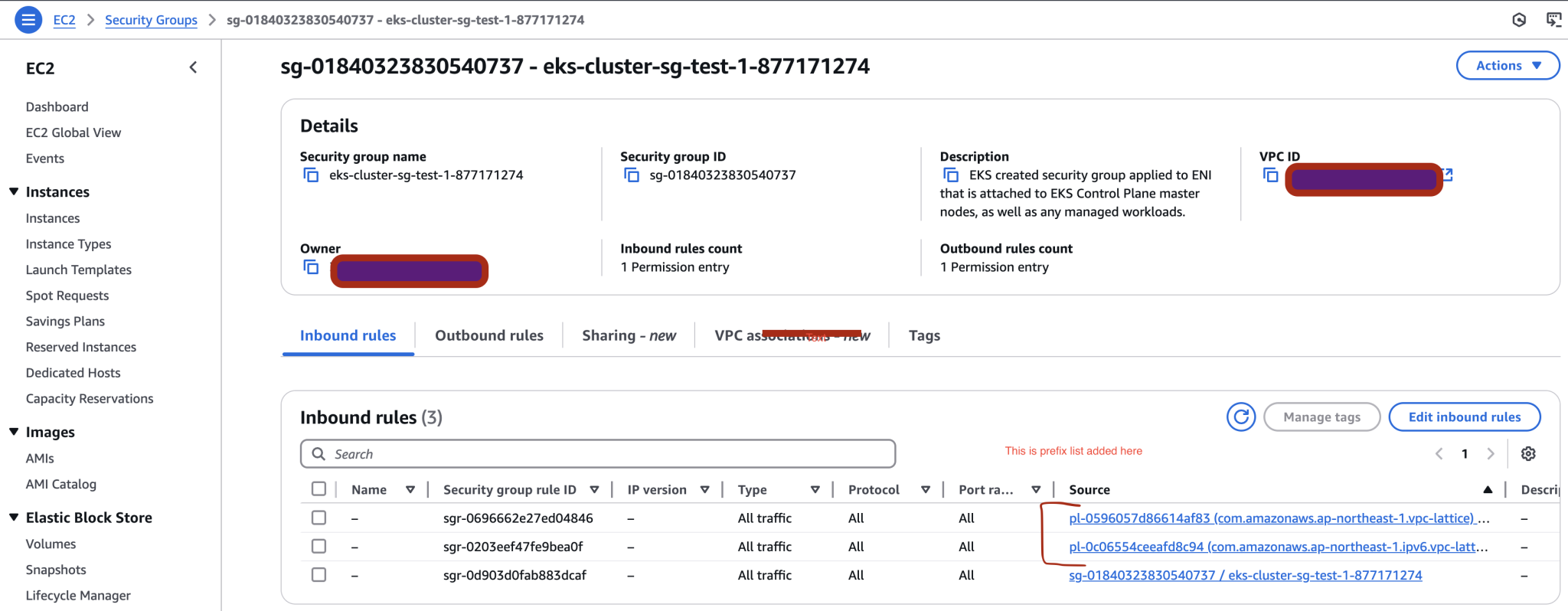Viewport: 1568px width, 611px height.
Task: Open Instances link under Instances section
Action: click(53, 218)
